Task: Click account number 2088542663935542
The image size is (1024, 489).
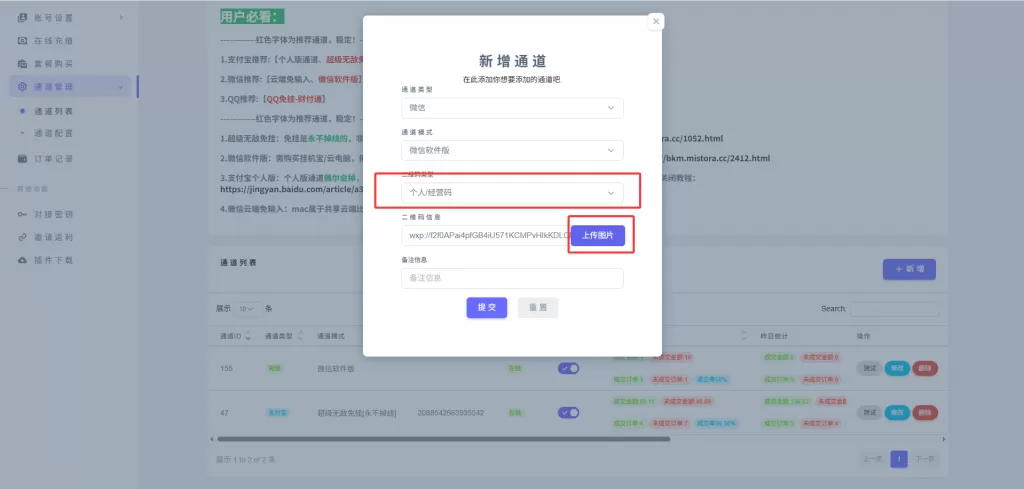Action: click(x=451, y=413)
